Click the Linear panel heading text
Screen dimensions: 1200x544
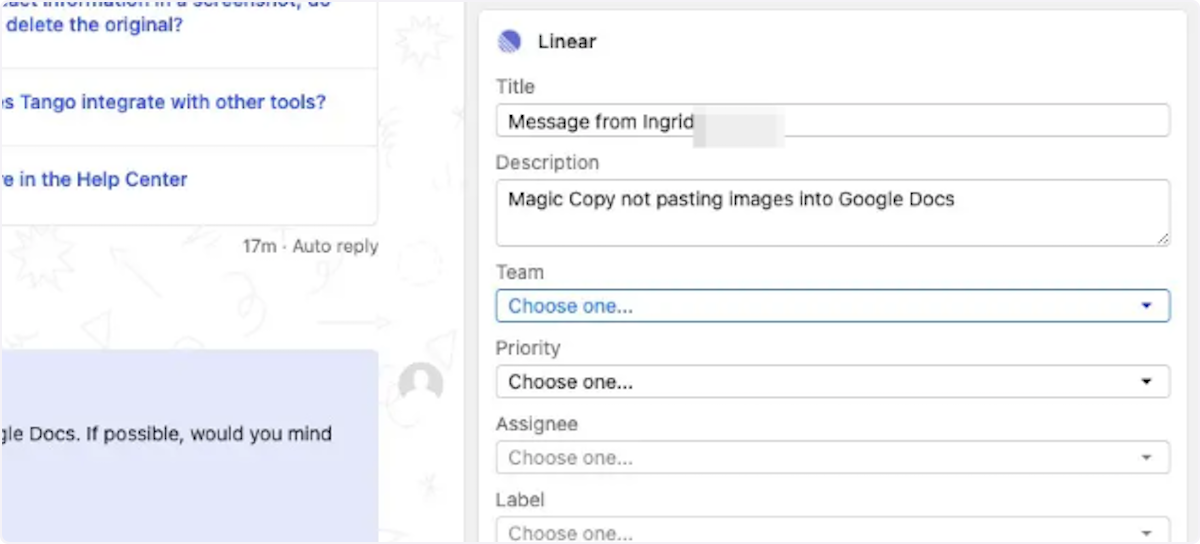click(567, 42)
